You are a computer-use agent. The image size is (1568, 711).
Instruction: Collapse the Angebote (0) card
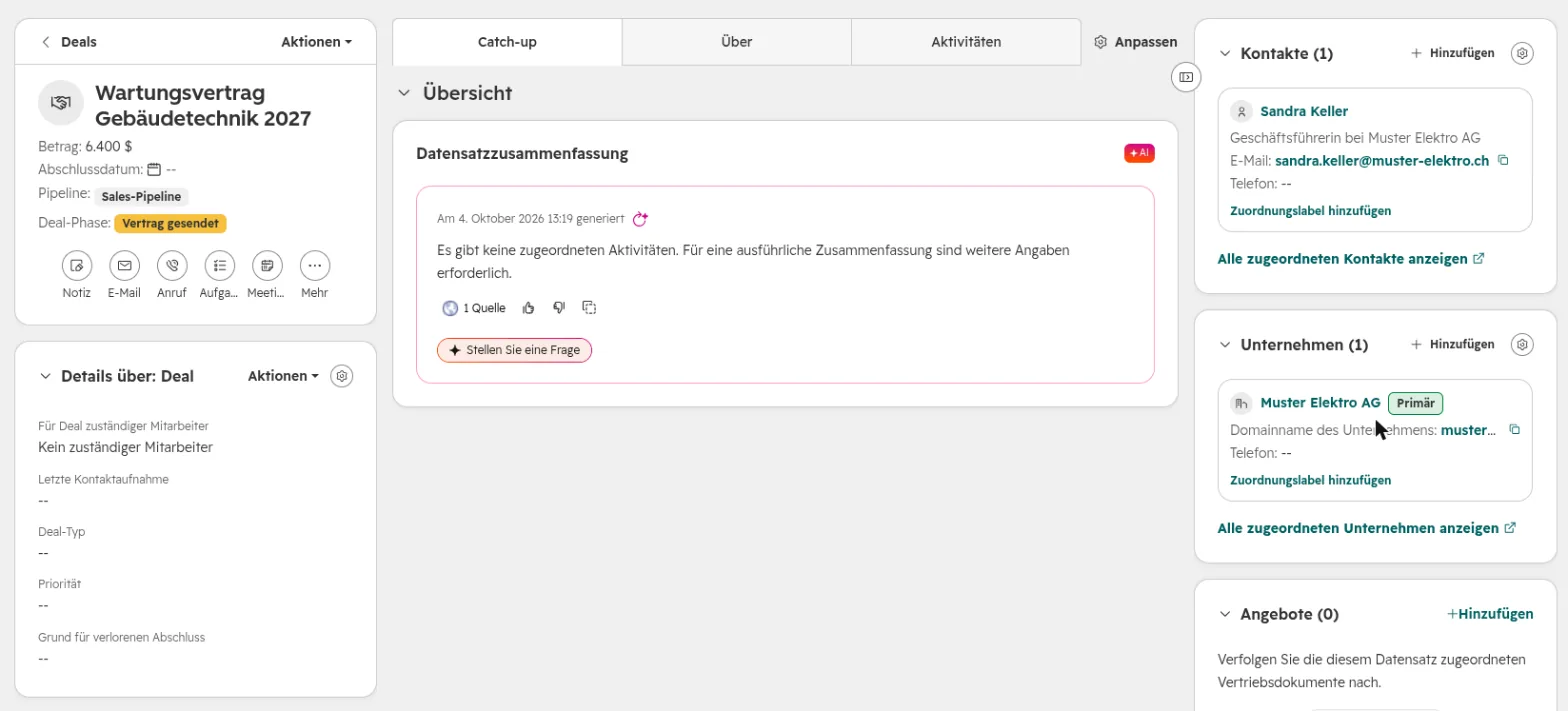point(1225,613)
